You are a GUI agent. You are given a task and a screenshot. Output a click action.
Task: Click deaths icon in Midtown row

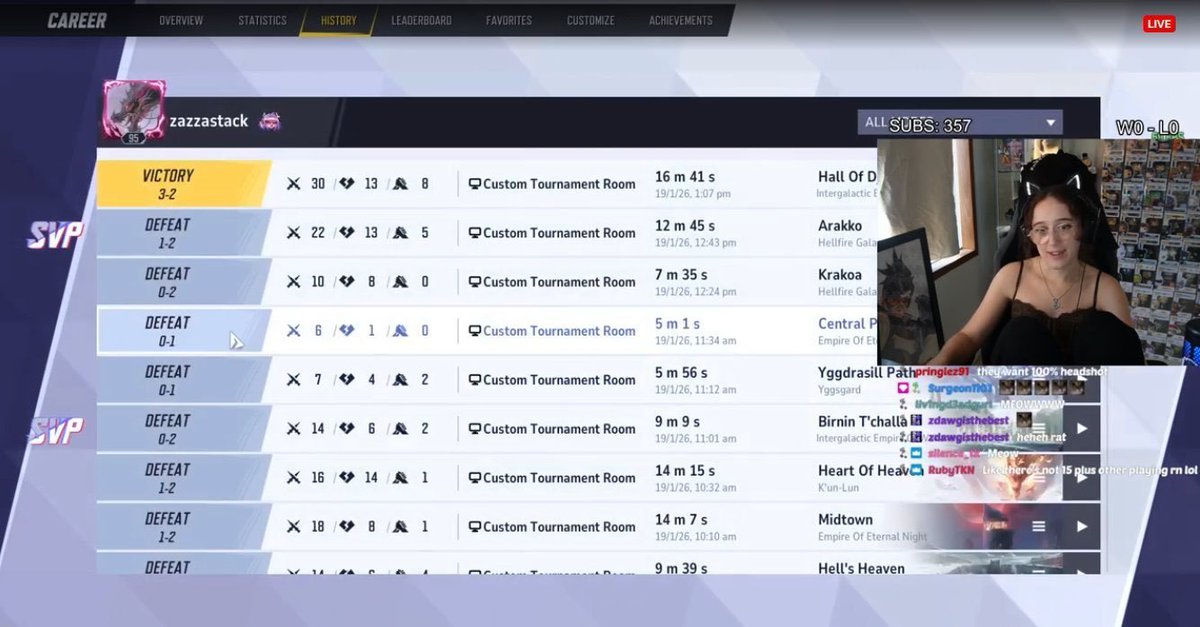pyautogui.click(x=346, y=527)
